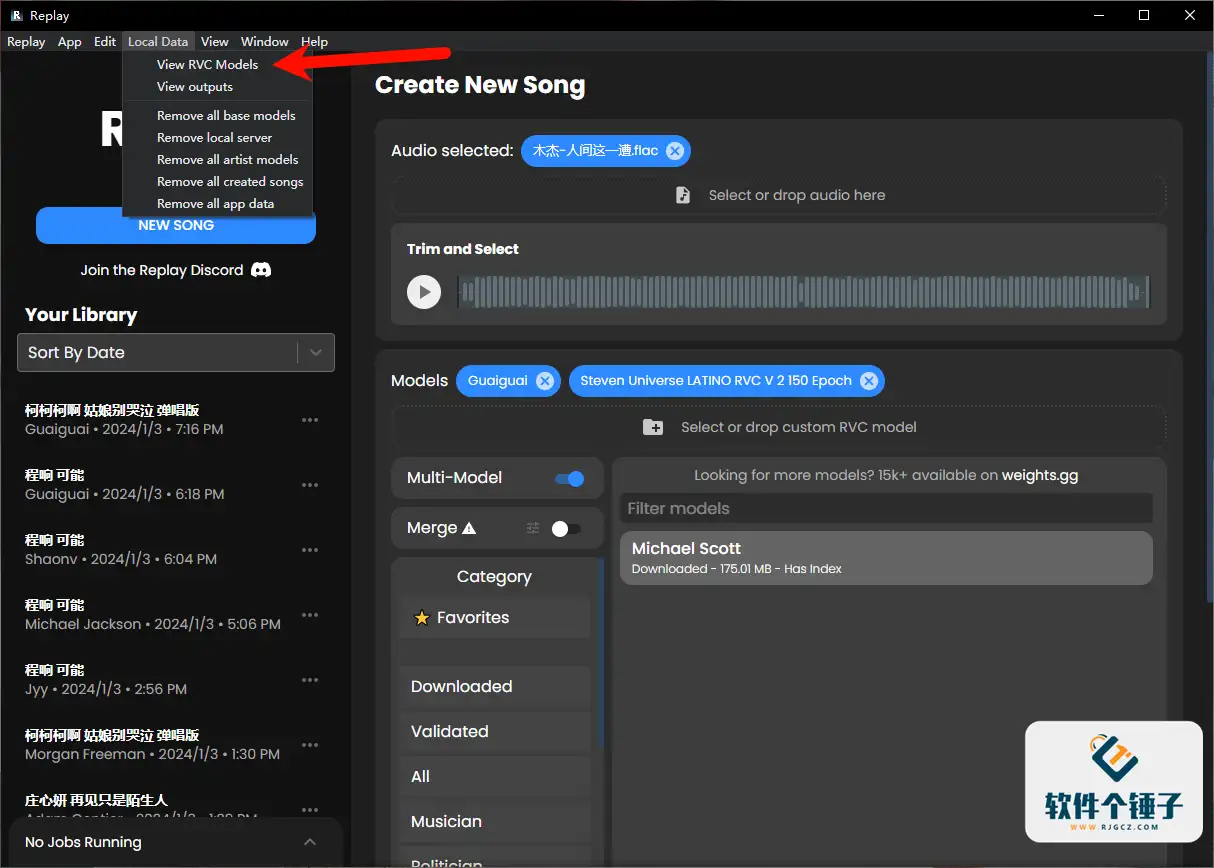Click Select or drop audio here area
The width and height of the screenshot is (1214, 868).
pyautogui.click(x=779, y=195)
